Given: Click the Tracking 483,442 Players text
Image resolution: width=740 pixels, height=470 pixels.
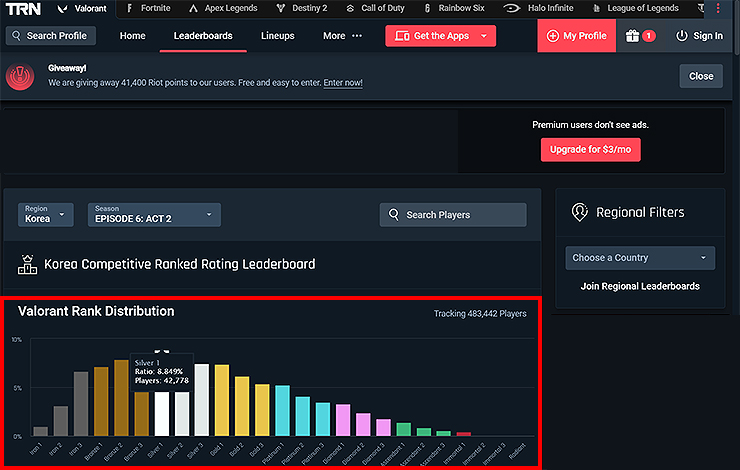Looking at the screenshot, I should pos(480,314).
